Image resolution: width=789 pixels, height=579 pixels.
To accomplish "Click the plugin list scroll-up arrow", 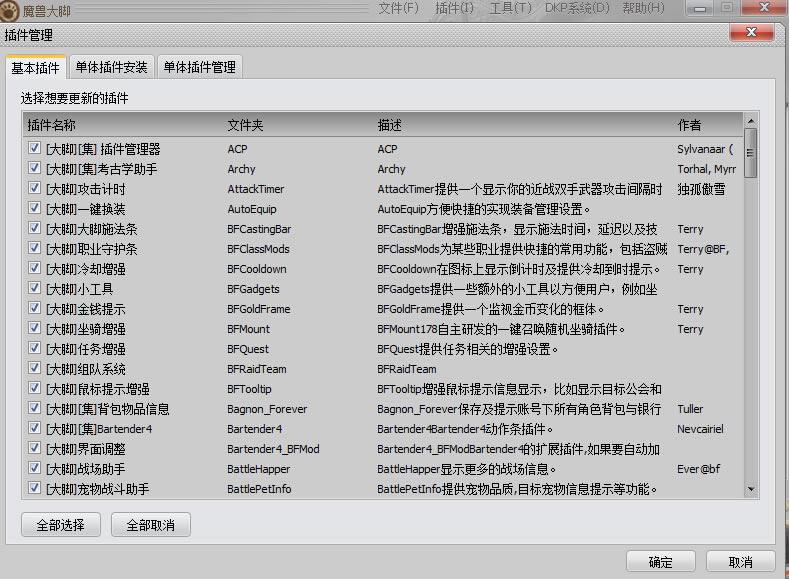I will tap(751, 121).
